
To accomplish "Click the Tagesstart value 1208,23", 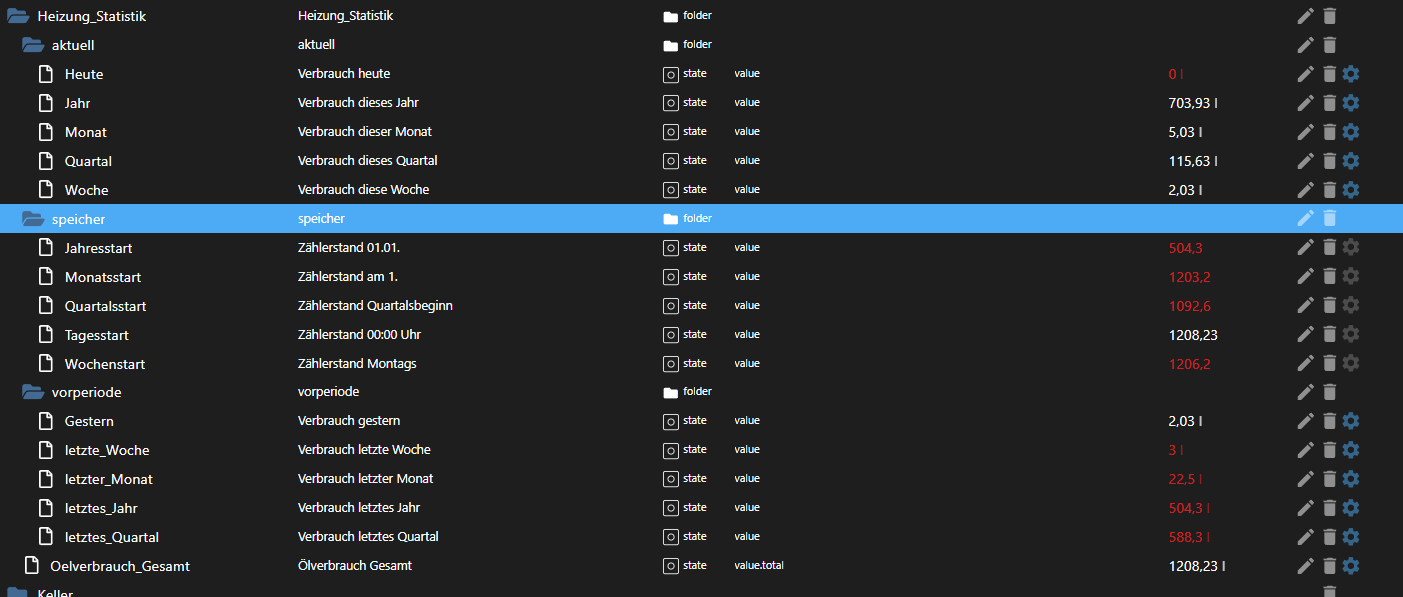I will click(x=1193, y=335).
